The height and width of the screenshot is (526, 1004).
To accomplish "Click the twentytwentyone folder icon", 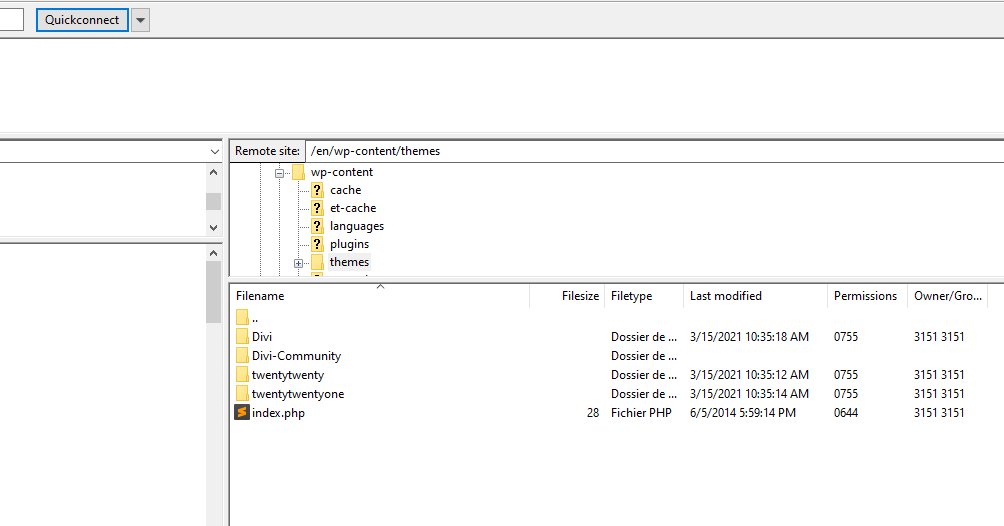I will [x=242, y=394].
